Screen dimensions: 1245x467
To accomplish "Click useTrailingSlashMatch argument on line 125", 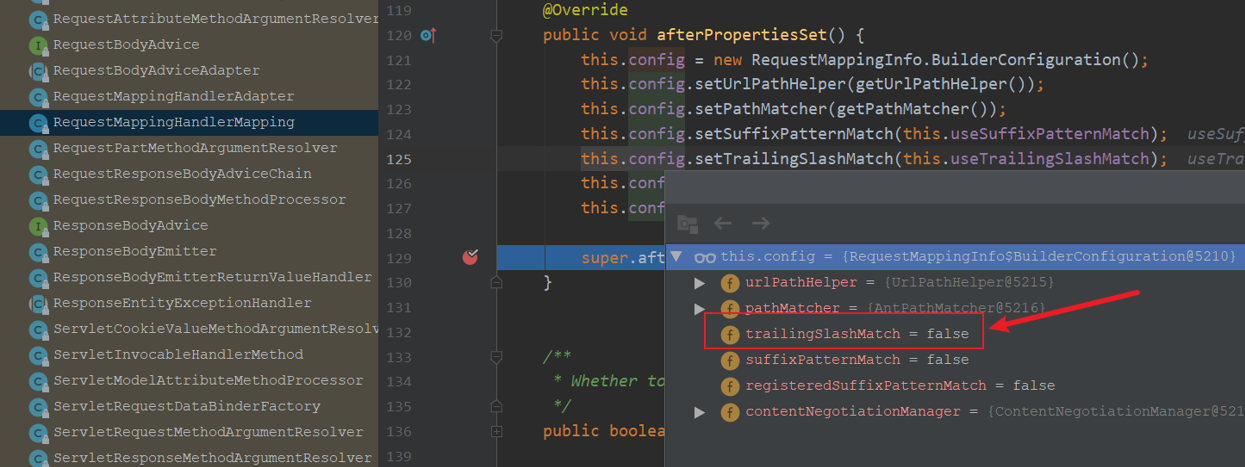I will coord(1055,159).
